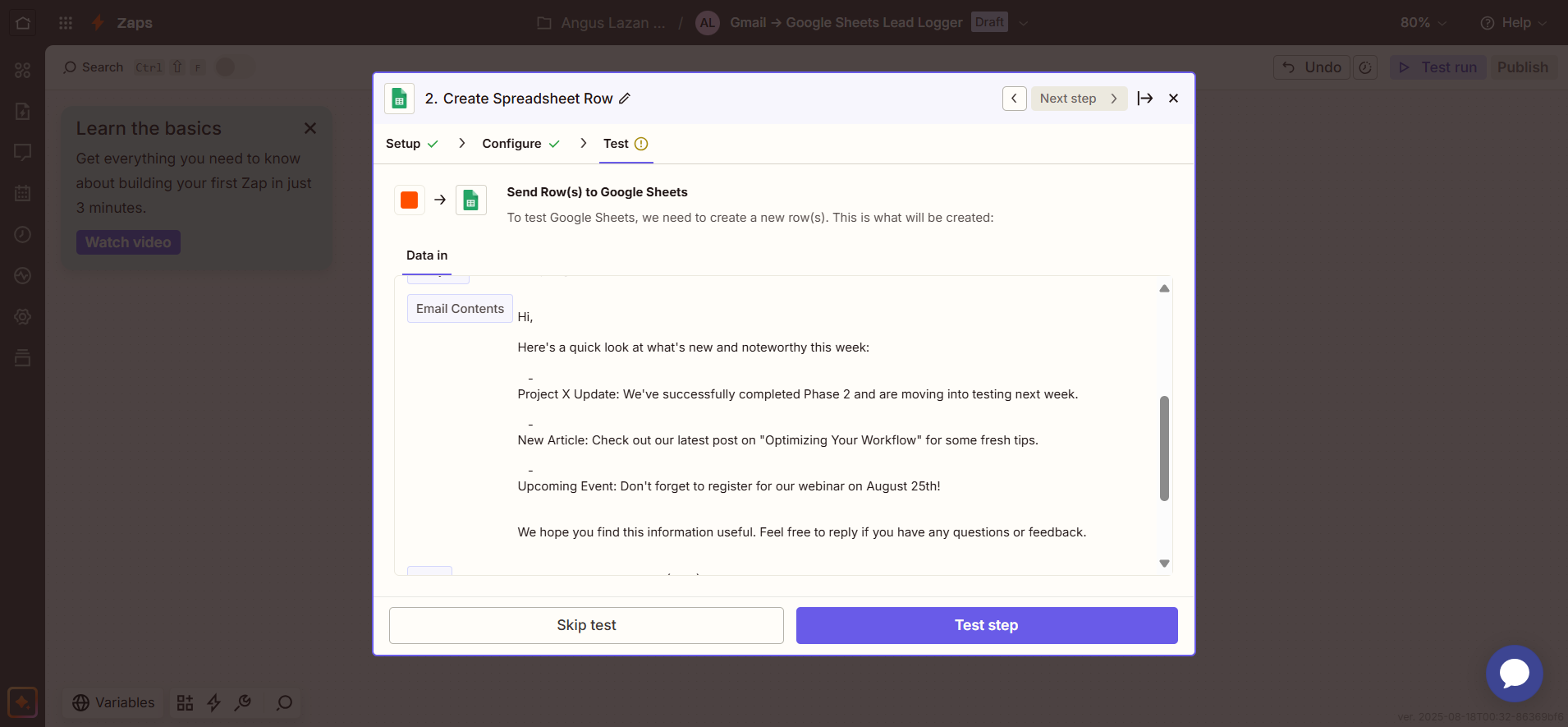The height and width of the screenshot is (727, 1568).
Task: Click the AL user avatar
Action: coord(707,23)
